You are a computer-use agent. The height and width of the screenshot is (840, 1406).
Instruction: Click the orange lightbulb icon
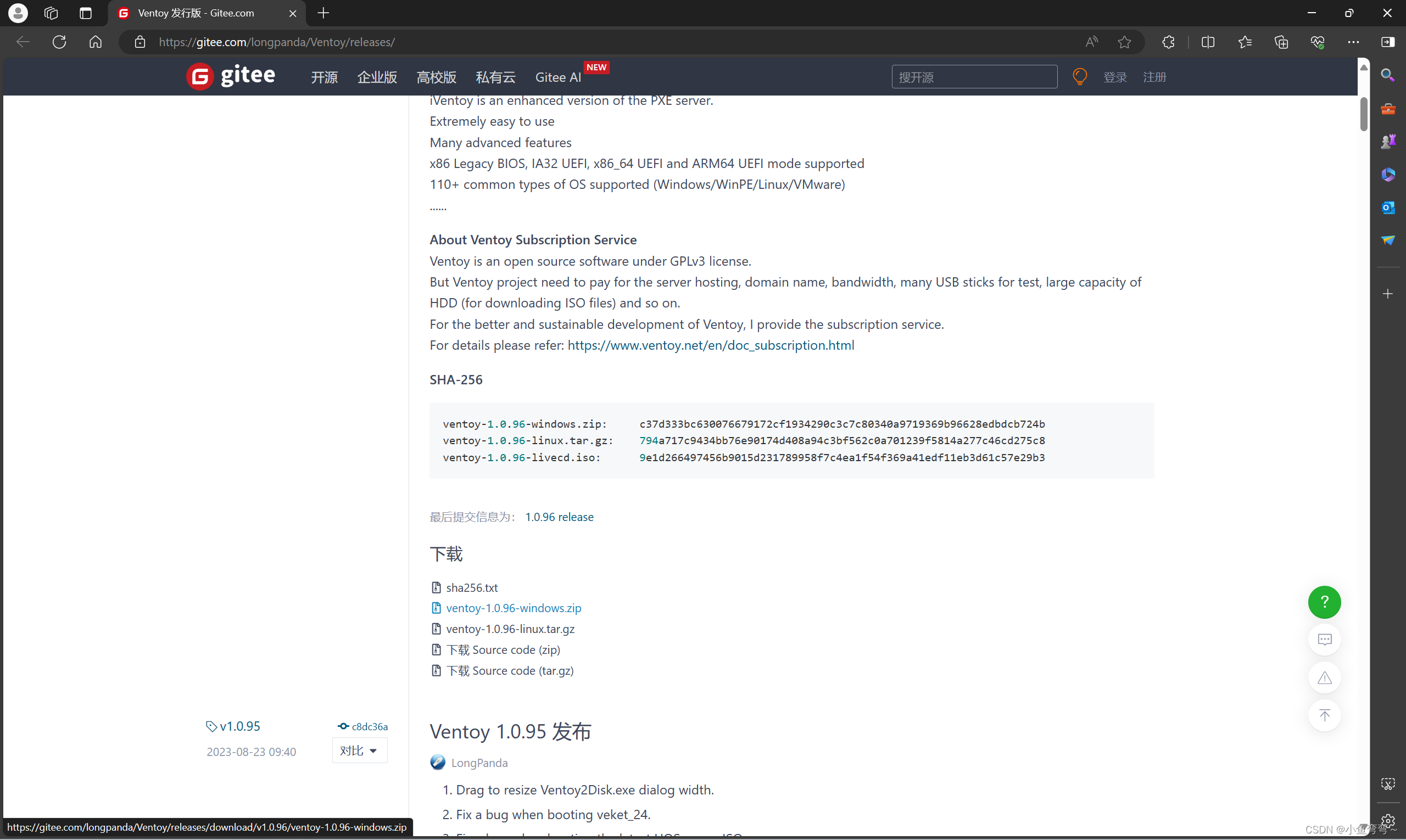1079,76
